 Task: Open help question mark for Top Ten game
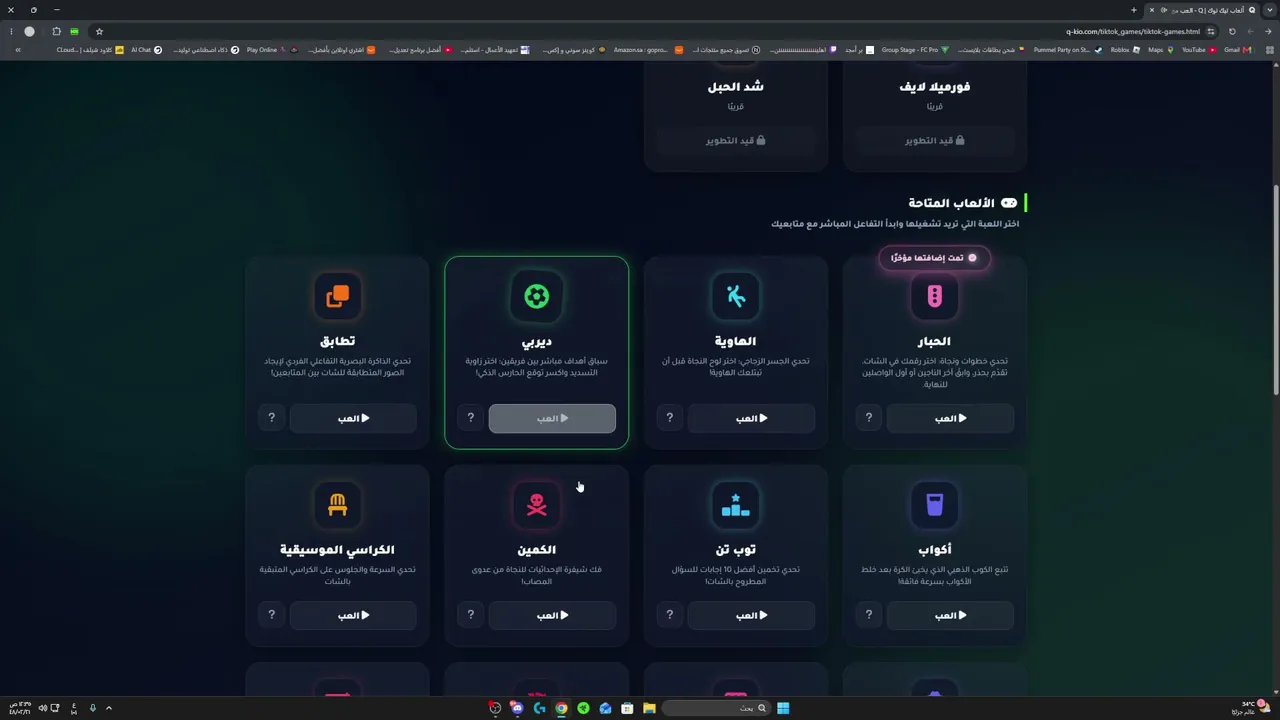point(669,615)
